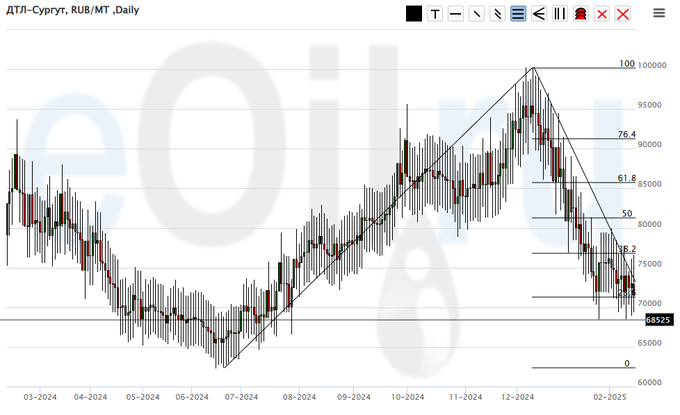Select the single trend line tool
The width and height of the screenshot is (680, 415).
(476, 14)
